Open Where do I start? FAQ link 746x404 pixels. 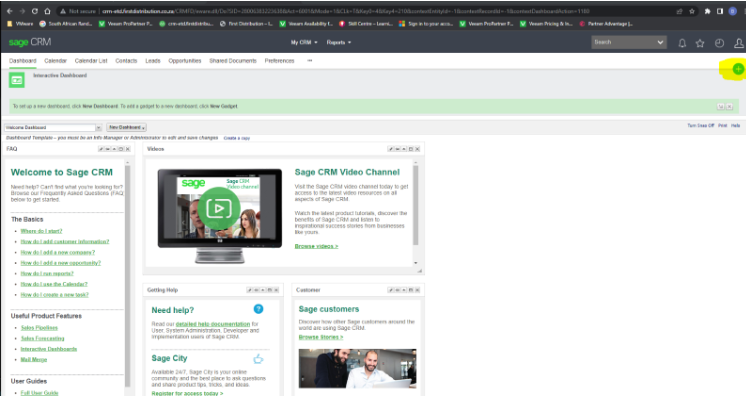click(x=41, y=231)
